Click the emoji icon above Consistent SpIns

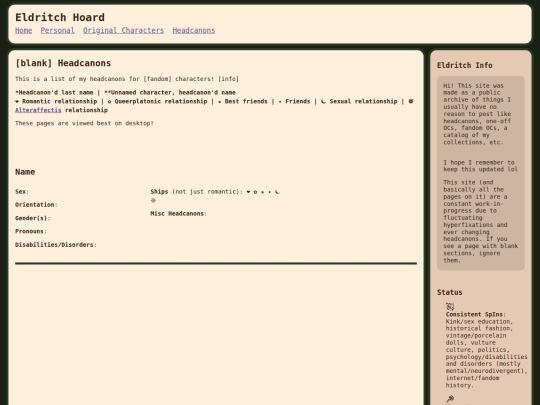pos(450,307)
